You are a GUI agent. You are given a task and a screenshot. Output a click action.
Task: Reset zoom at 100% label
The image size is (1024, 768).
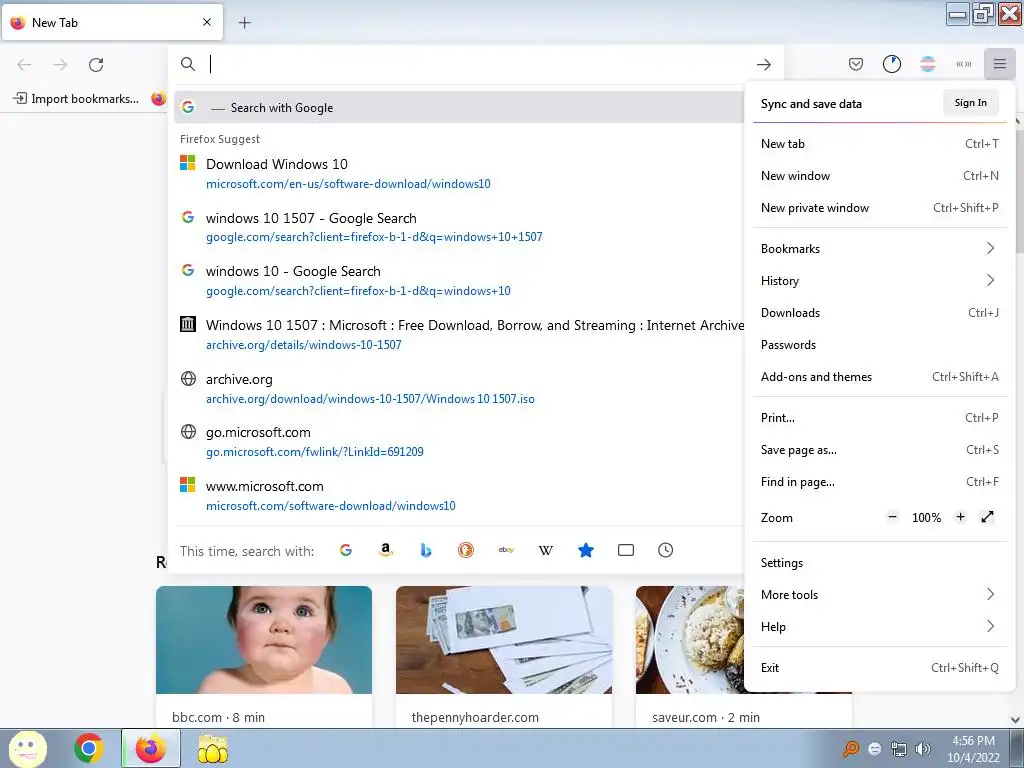926,518
